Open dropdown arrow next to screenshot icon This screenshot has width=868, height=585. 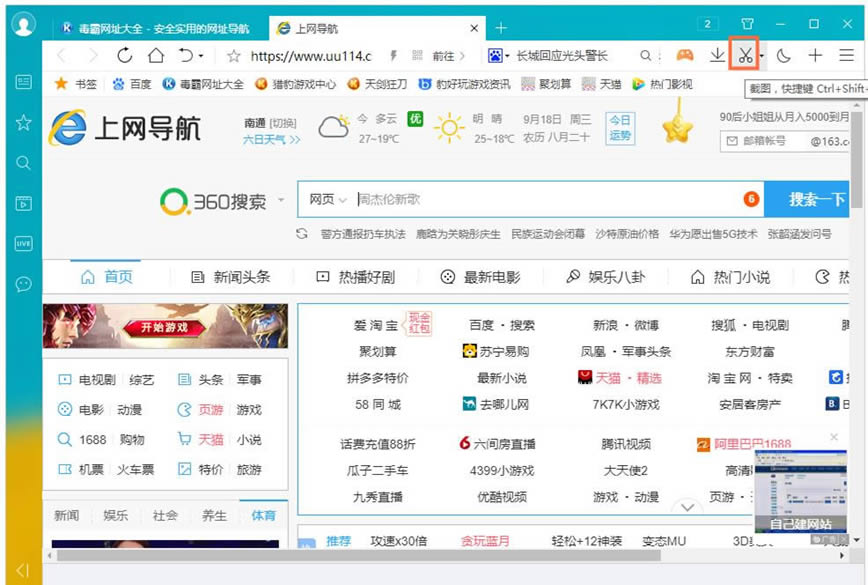click(x=761, y=57)
